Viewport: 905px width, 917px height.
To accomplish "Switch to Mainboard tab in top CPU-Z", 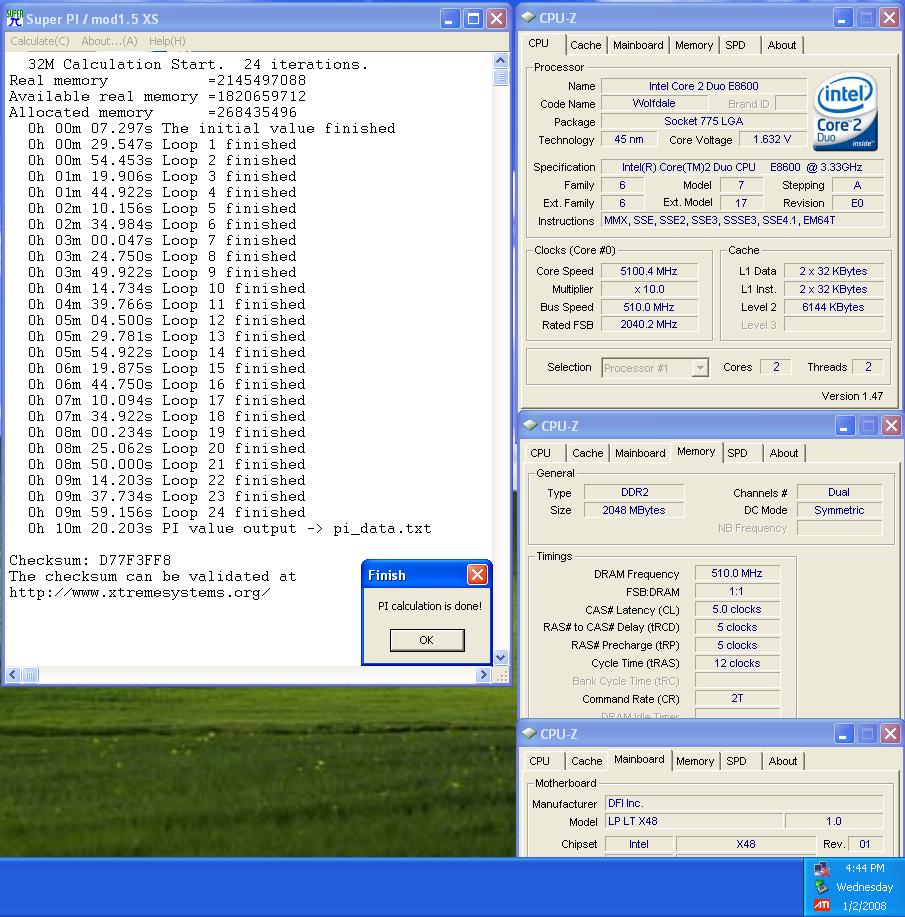I will [638, 45].
